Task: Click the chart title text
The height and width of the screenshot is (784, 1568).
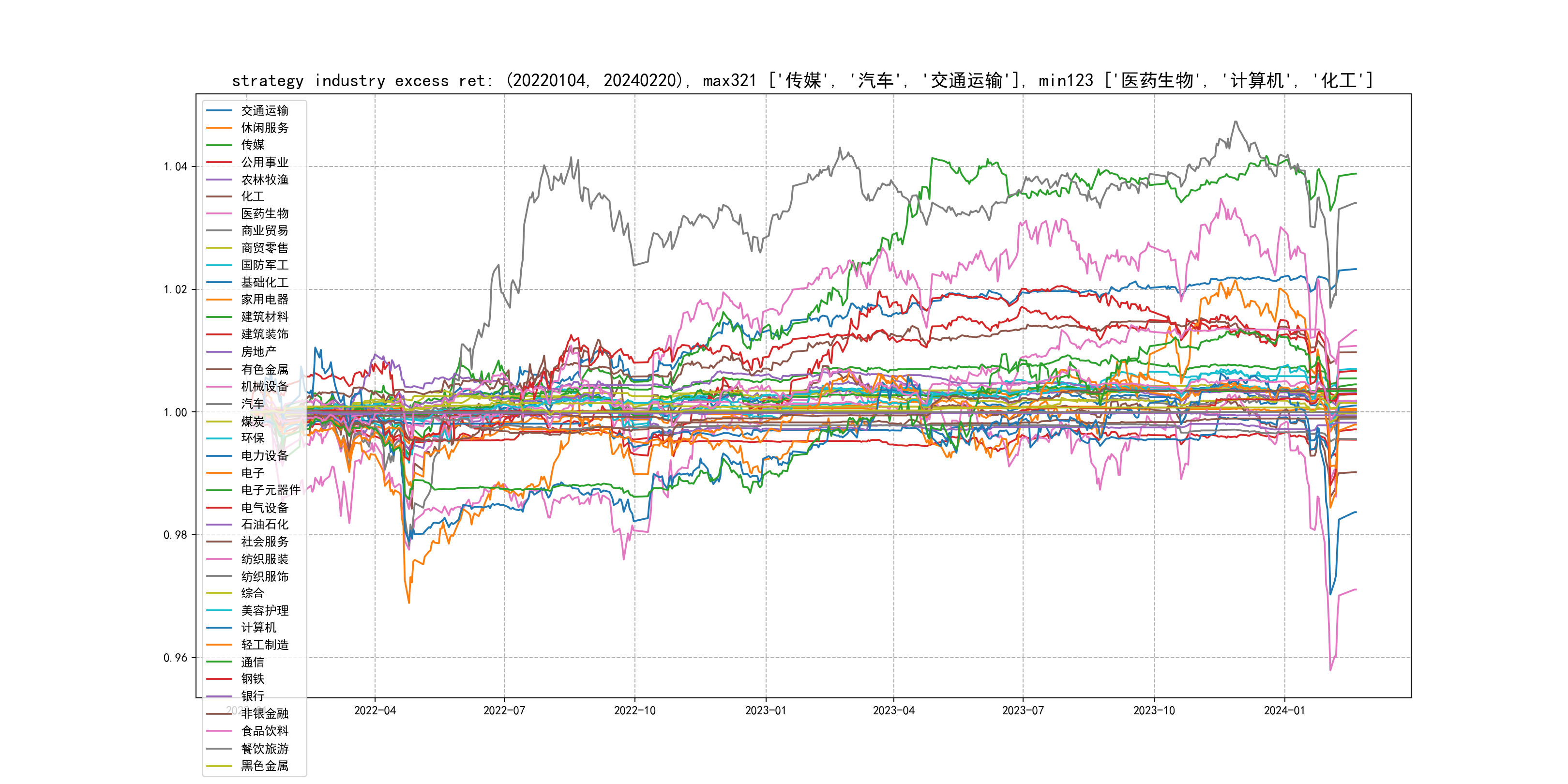Action: pyautogui.click(x=802, y=80)
